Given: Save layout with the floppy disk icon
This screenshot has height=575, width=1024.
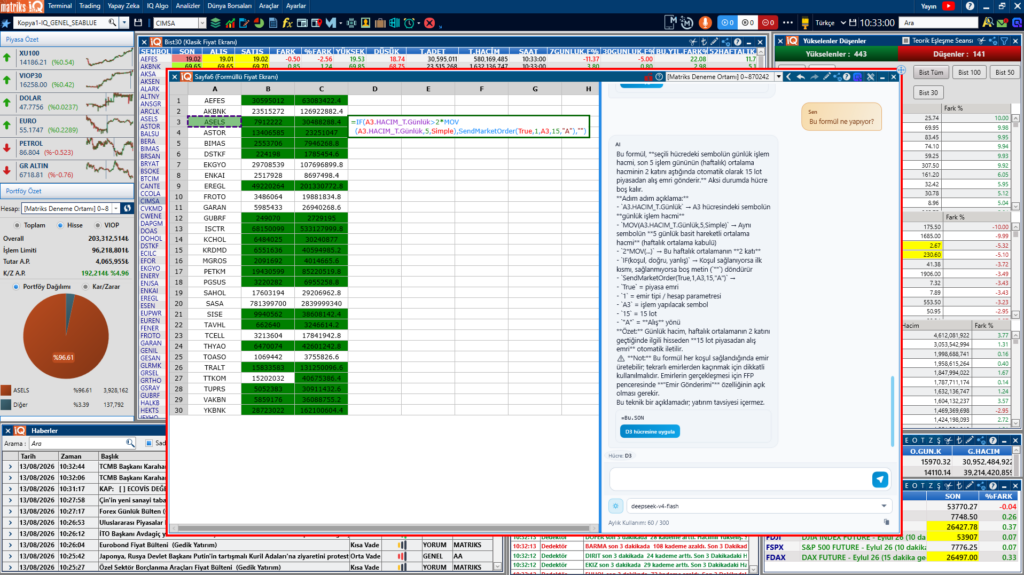Looking at the screenshot, I should tap(138, 23).
